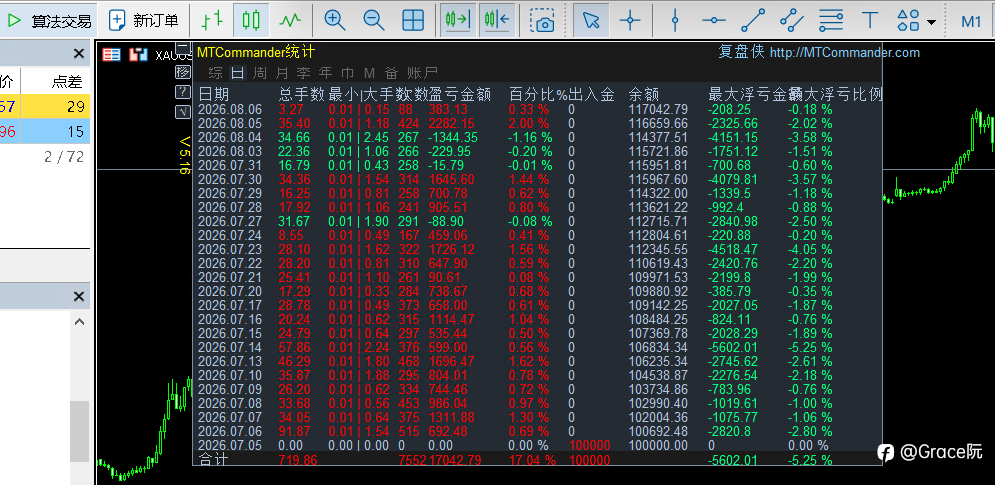This screenshot has height=485, width=995.
Task: Open the ? help button on panel
Action: click(183, 91)
